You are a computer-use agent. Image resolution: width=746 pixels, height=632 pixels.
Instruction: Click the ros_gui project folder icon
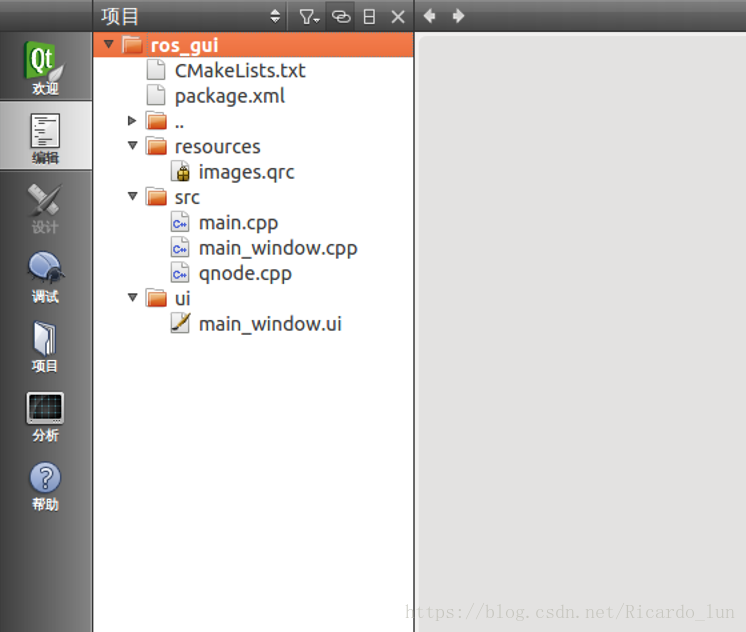[x=132, y=45]
